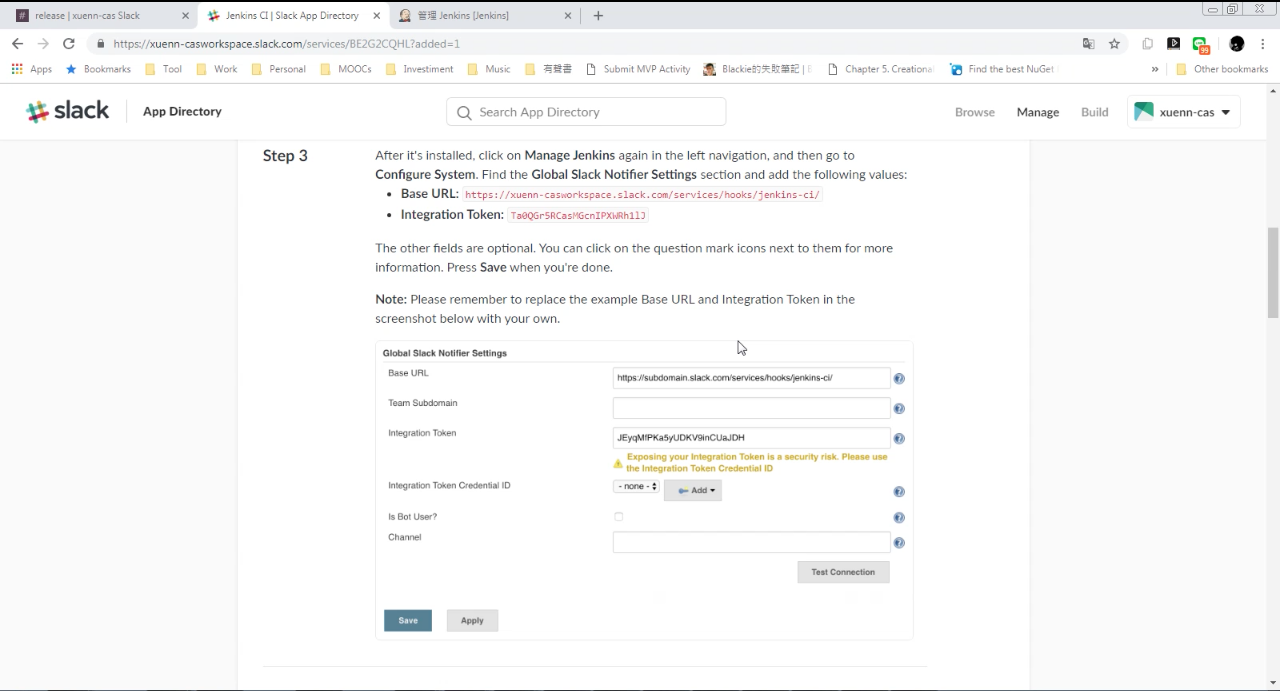Open the LINE extension with 99 badge

coord(1201,45)
